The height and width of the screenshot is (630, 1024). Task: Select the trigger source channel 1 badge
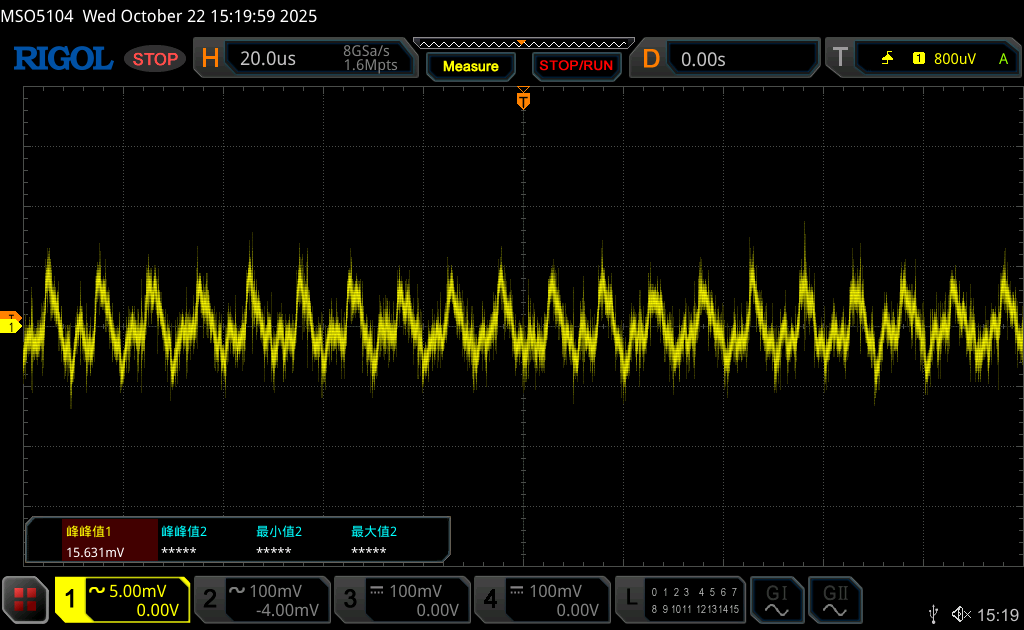click(x=918, y=58)
